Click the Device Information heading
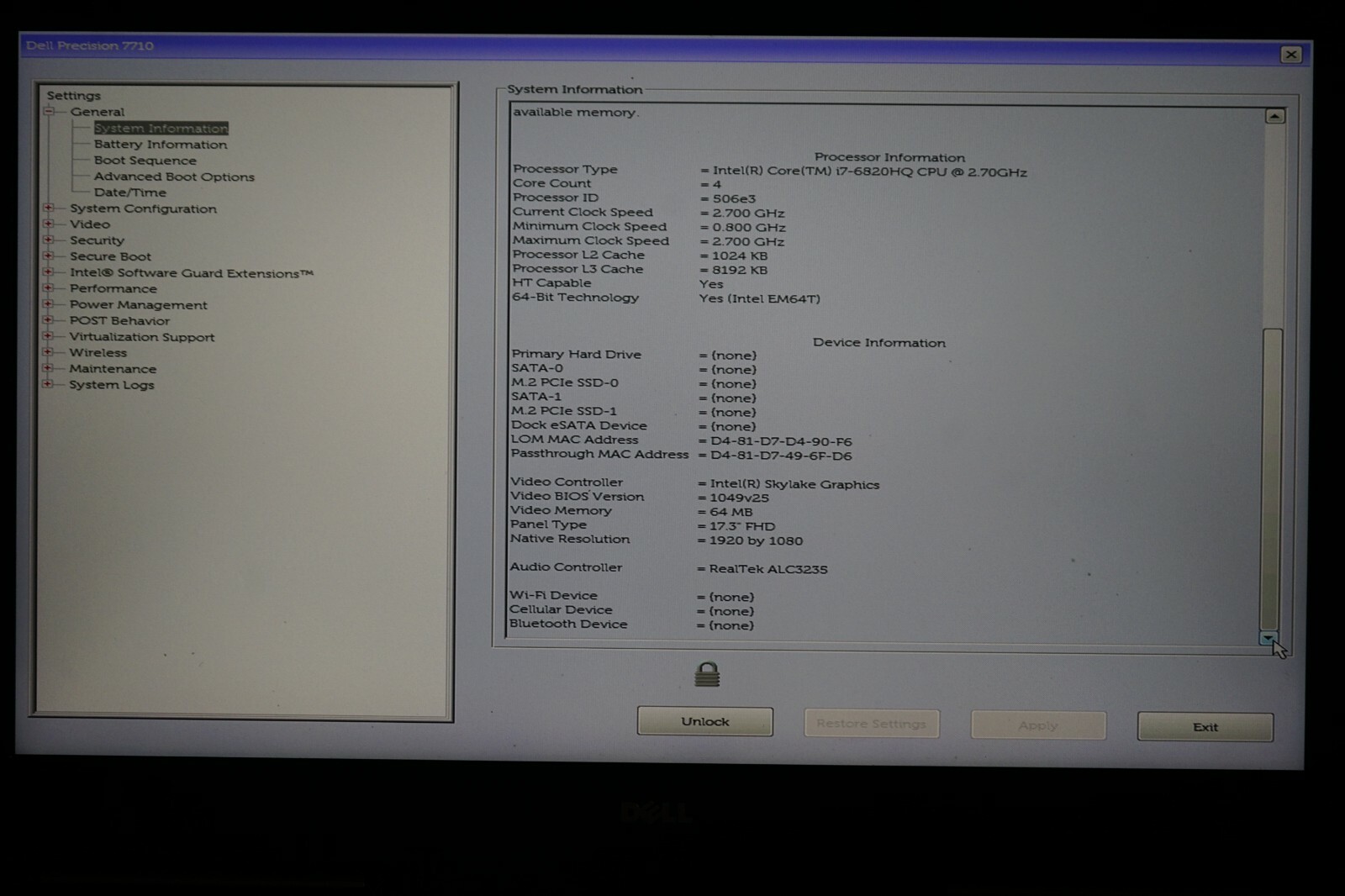This screenshot has width=1345, height=896. click(x=878, y=343)
